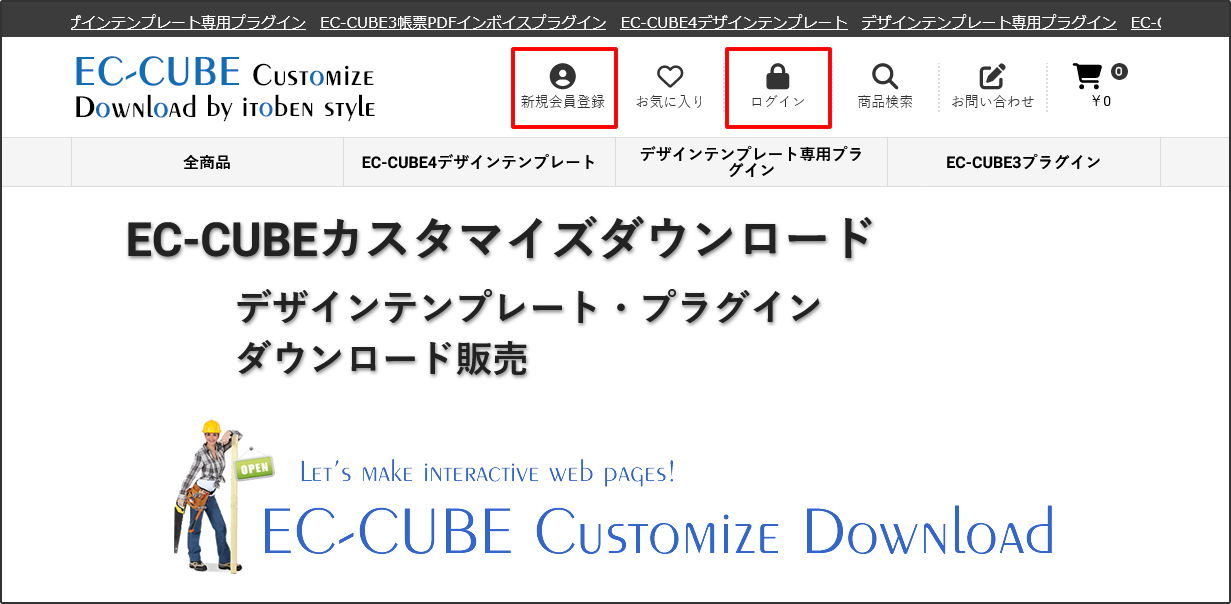
Task: Open お気に入り heart icon
Action: [x=670, y=76]
